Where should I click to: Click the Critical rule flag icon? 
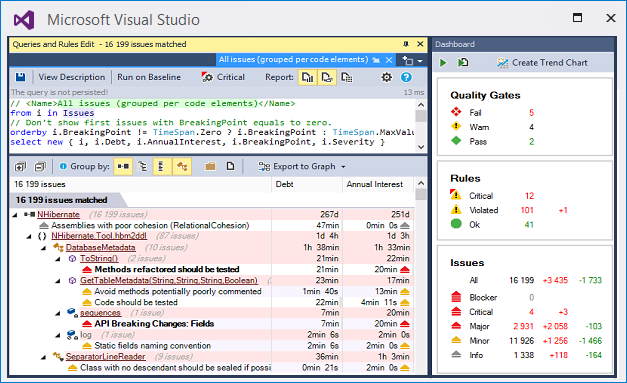[x=207, y=77]
